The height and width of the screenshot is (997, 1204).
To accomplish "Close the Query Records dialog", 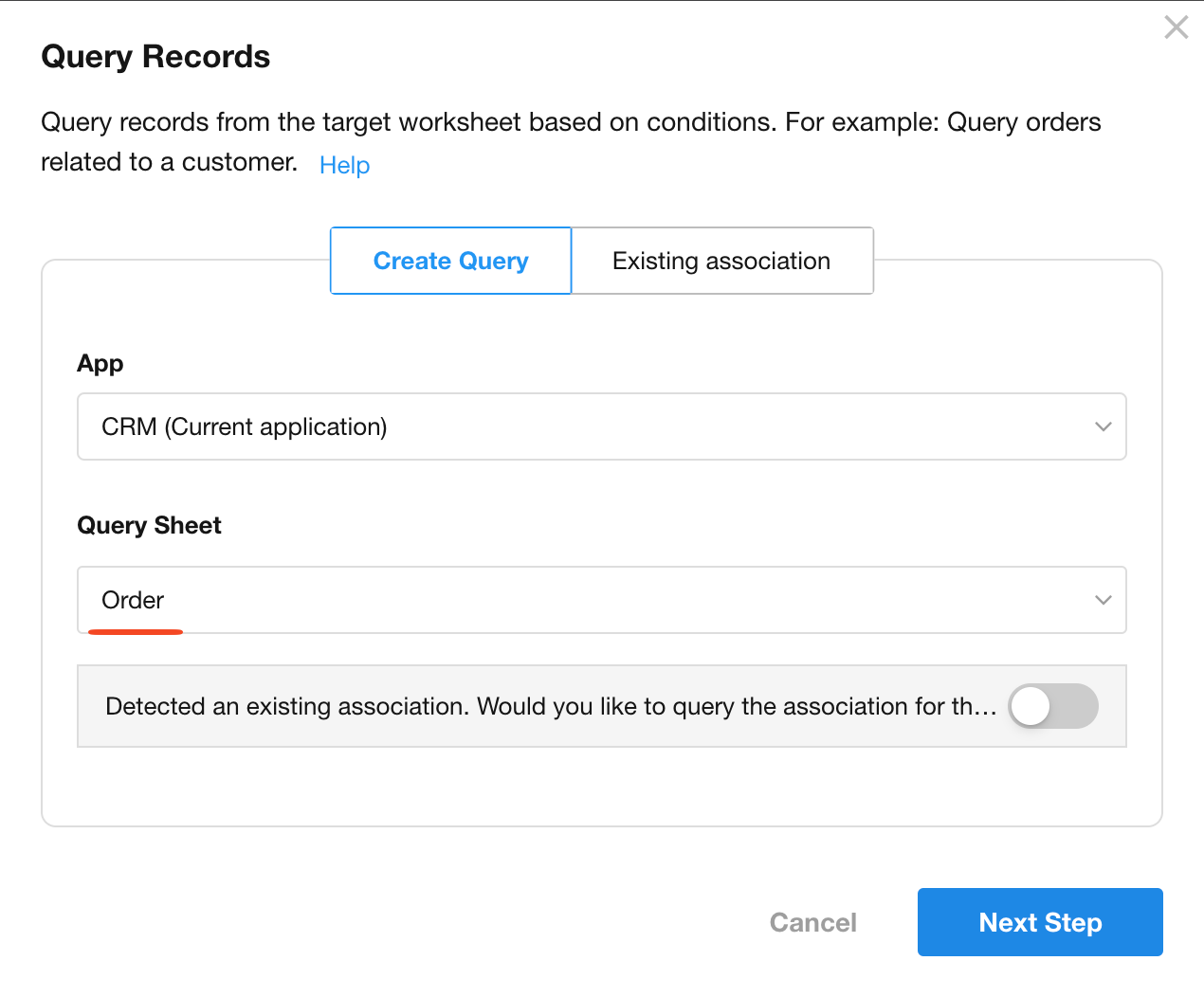I will point(1176,27).
